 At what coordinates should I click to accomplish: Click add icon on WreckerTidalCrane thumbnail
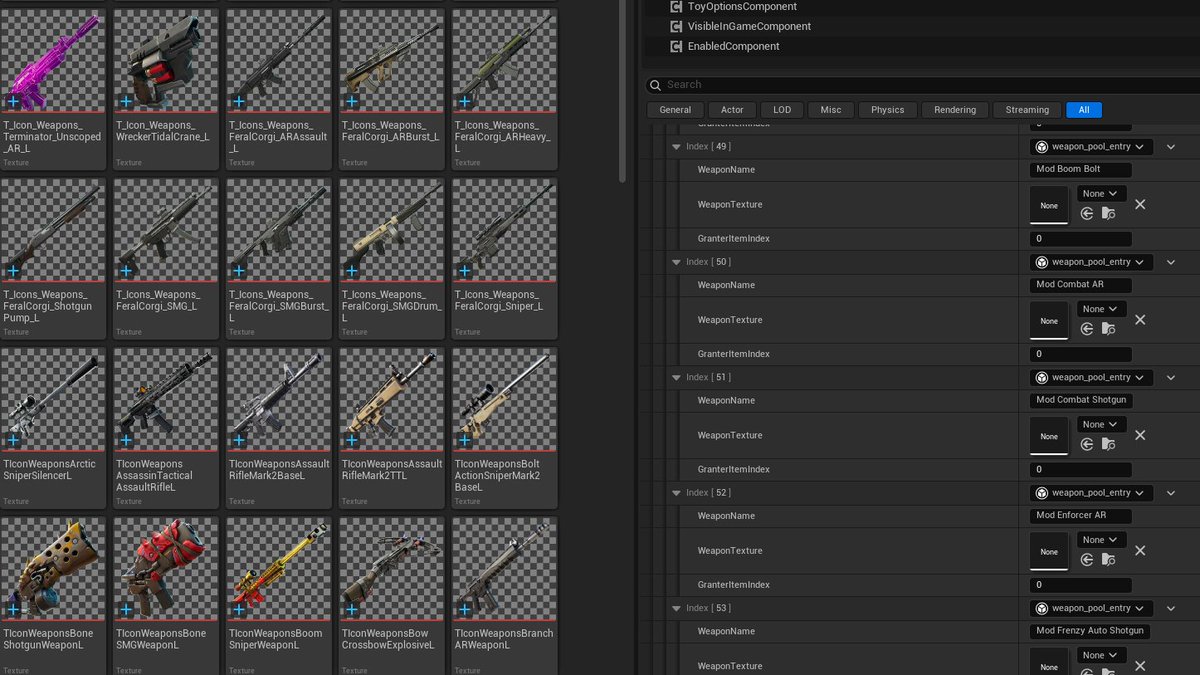tap(126, 101)
